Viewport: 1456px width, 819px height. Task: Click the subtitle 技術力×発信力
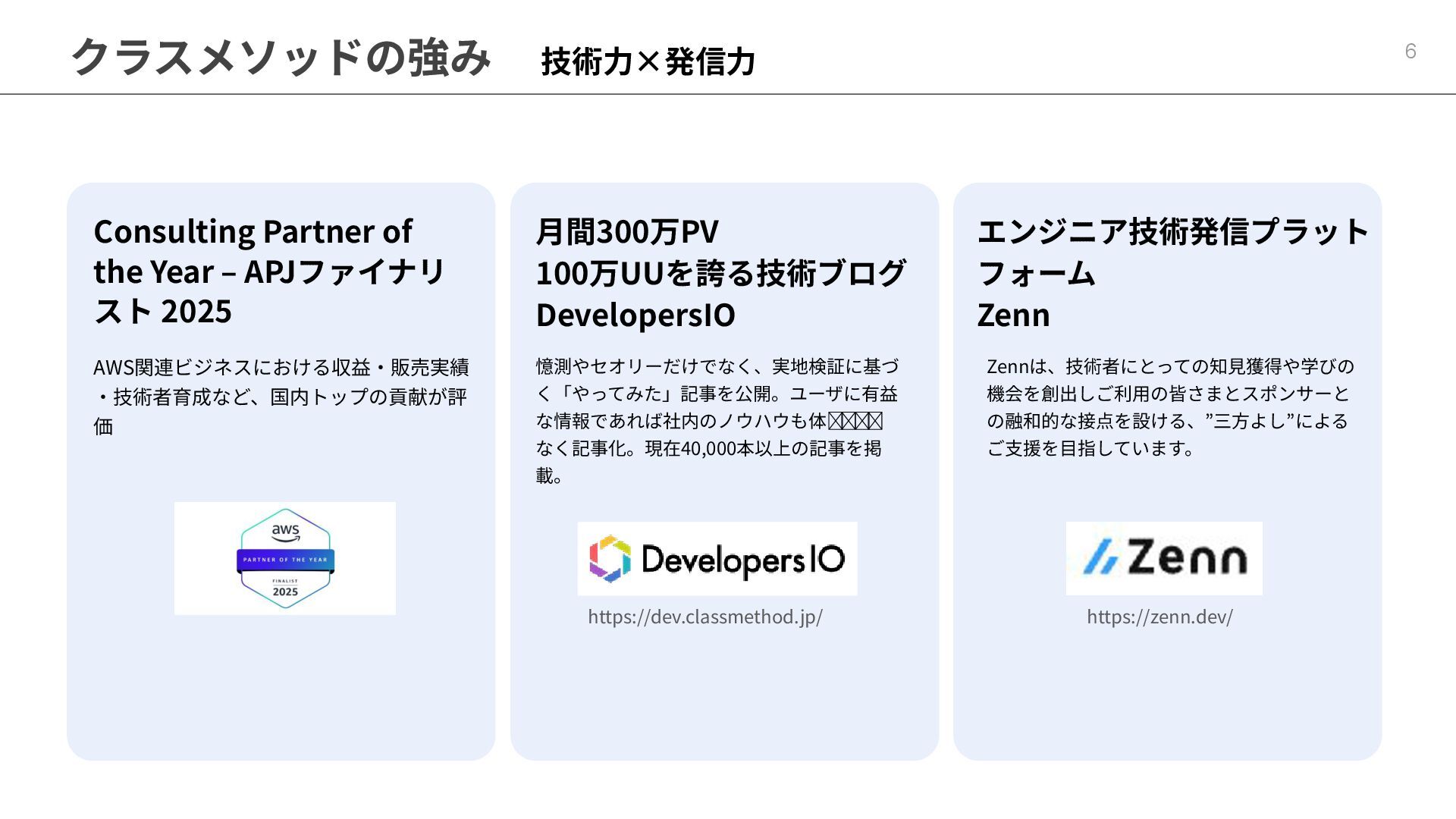pyautogui.click(x=648, y=61)
